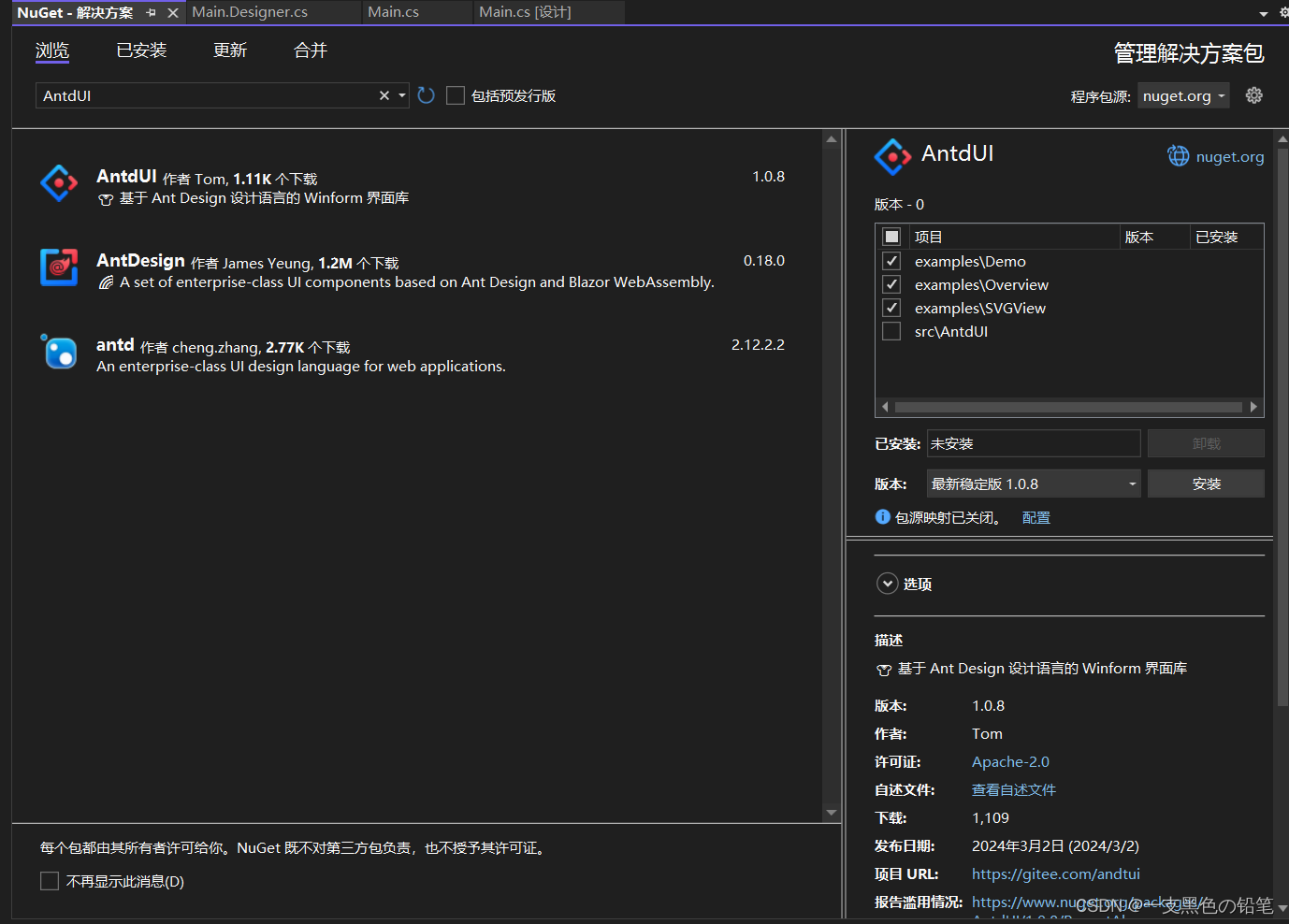This screenshot has width=1289, height=924.
Task: Click the clear search X icon
Action: pos(384,94)
